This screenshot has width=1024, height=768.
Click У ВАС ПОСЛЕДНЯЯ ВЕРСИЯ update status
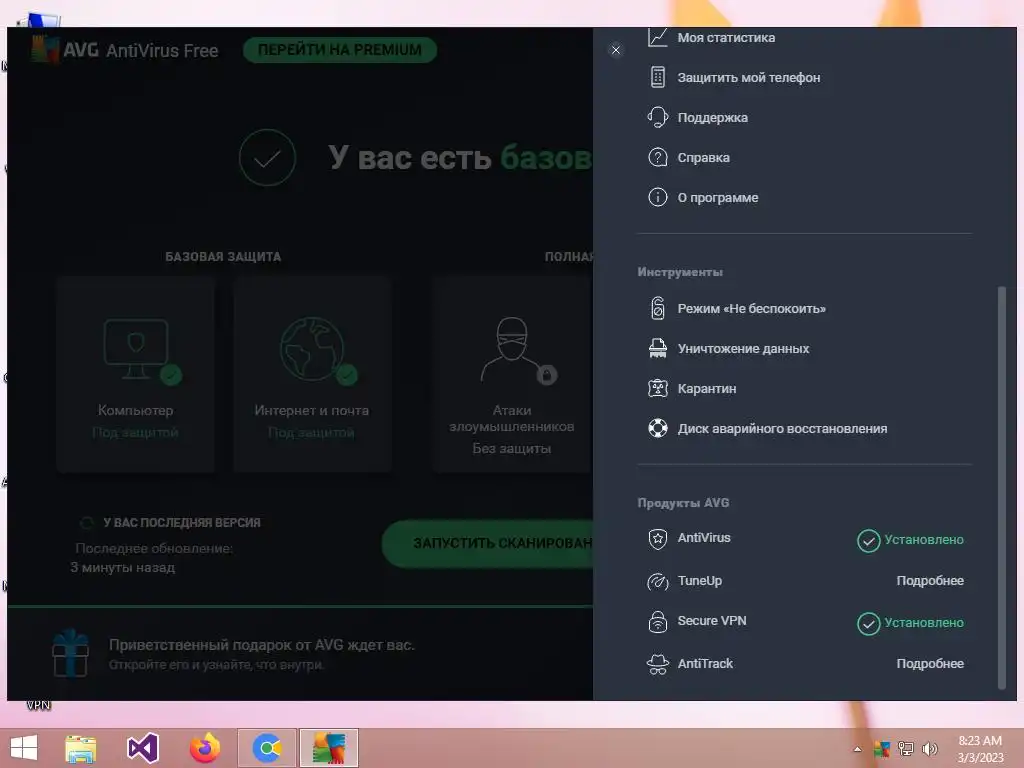tap(182, 522)
